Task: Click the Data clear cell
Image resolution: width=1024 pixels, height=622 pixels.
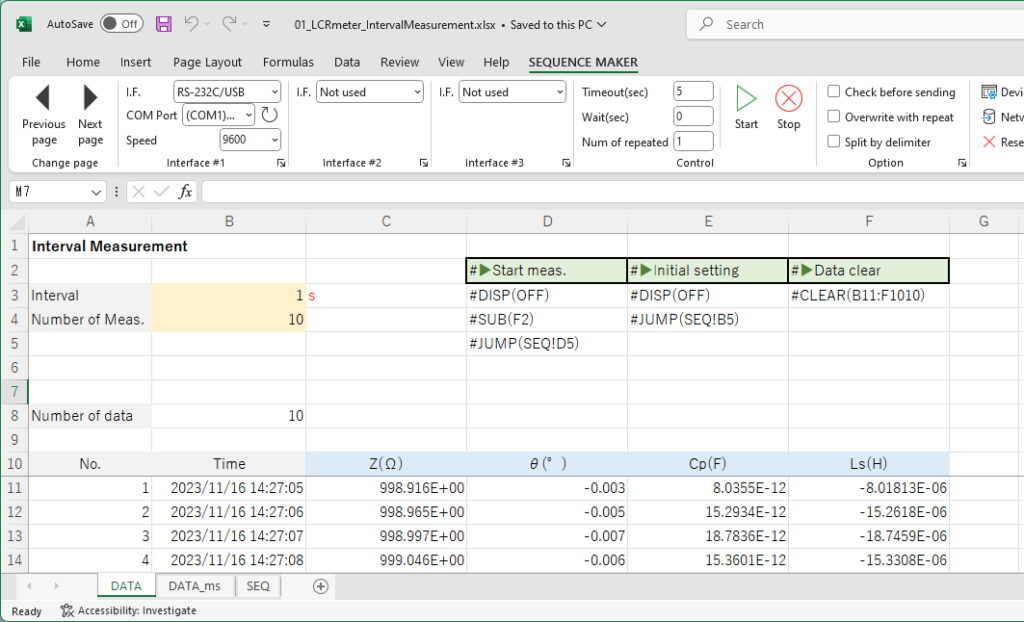Action: pos(869,270)
